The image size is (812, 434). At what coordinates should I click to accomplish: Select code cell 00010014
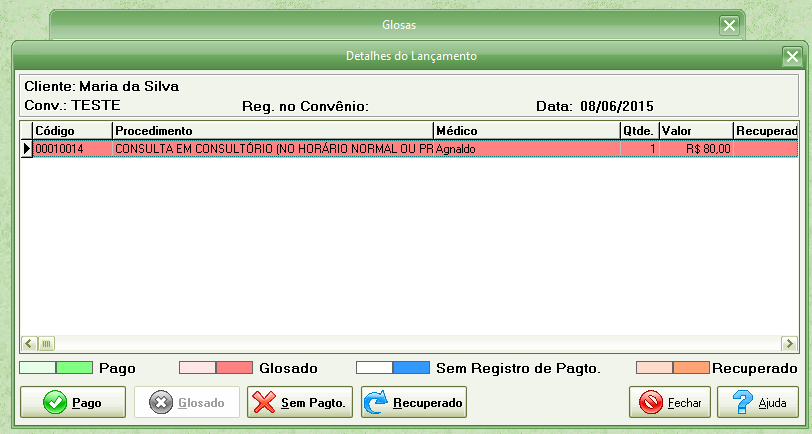tap(72, 149)
